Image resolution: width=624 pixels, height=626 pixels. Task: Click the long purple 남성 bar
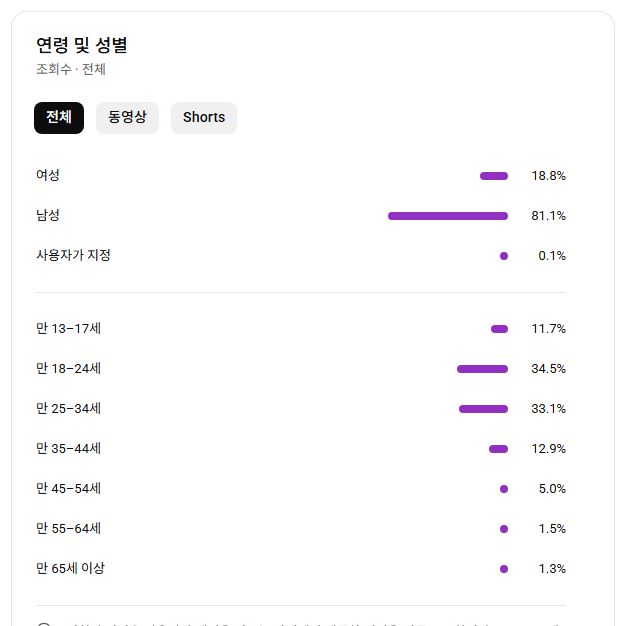point(447,216)
